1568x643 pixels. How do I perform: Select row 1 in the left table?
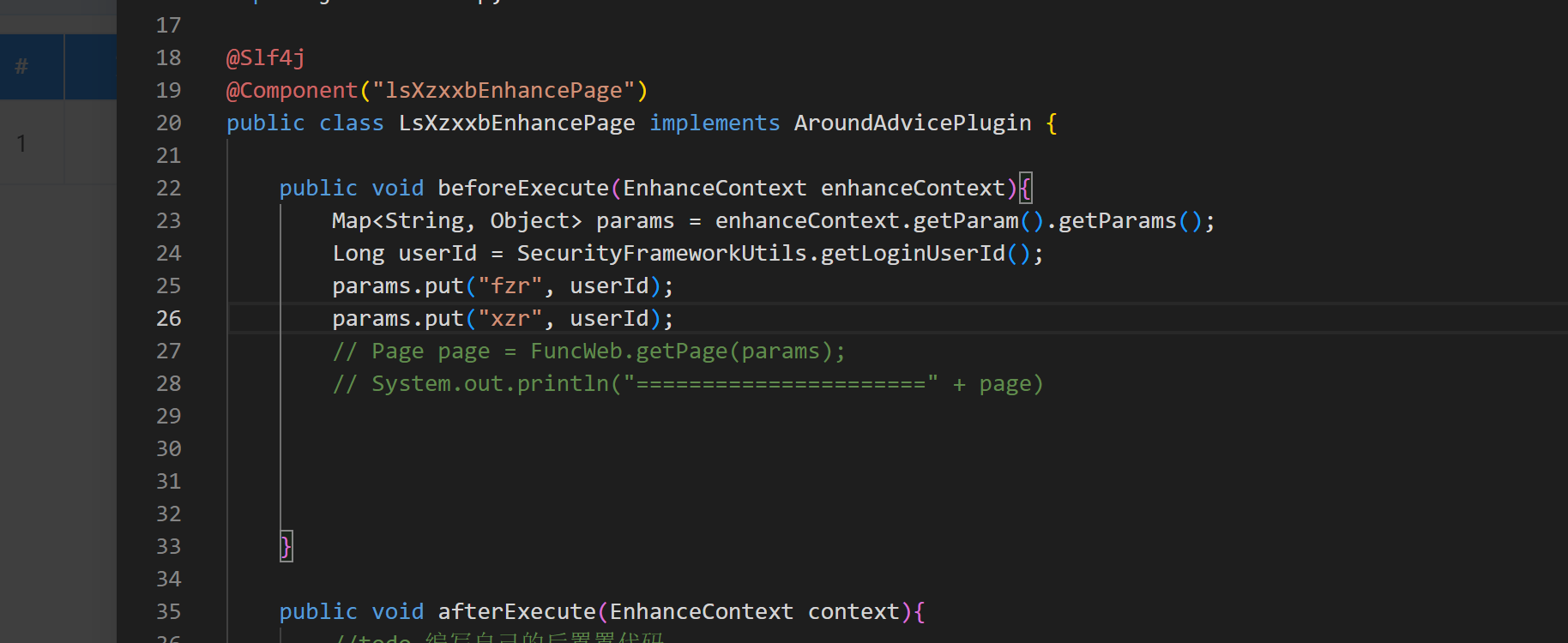(x=22, y=143)
